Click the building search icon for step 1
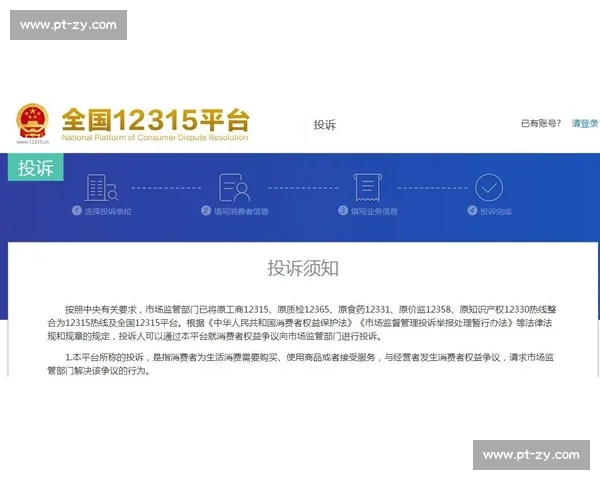Screen dimensions: 600x480 101,188
